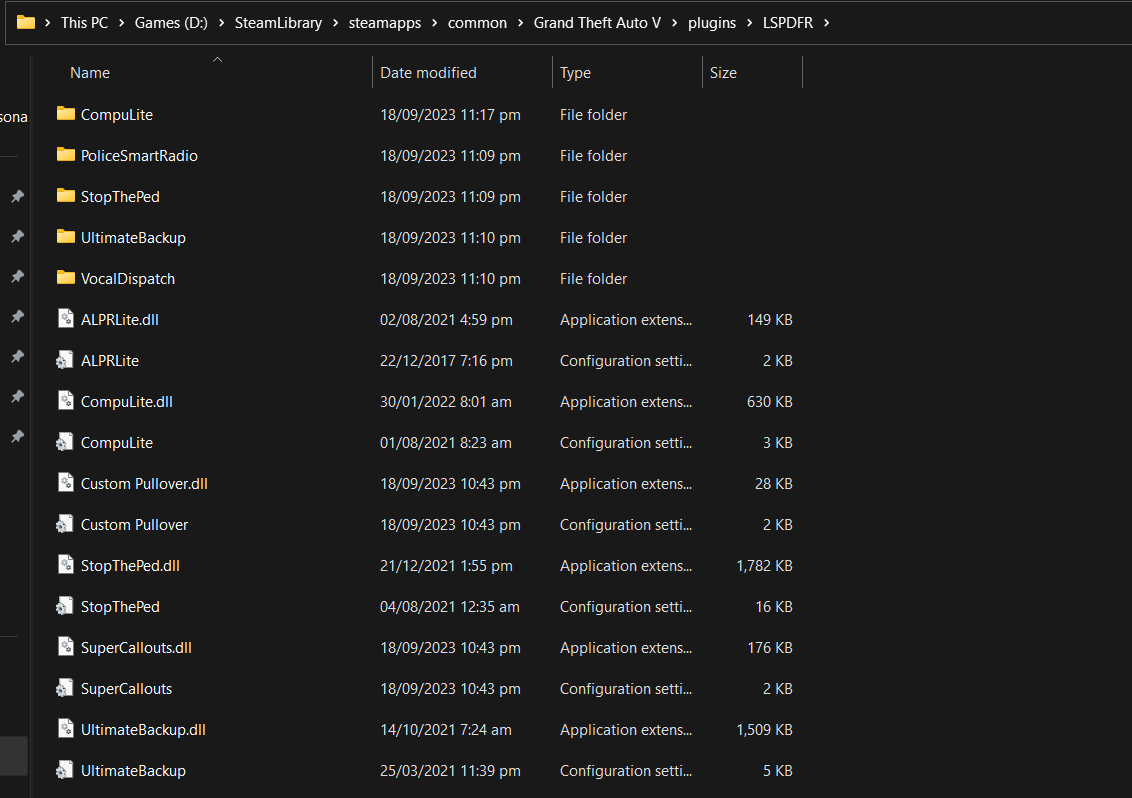Expand the chevron after LSPDFR breadcrumb
The width and height of the screenshot is (1132, 798).
click(827, 23)
